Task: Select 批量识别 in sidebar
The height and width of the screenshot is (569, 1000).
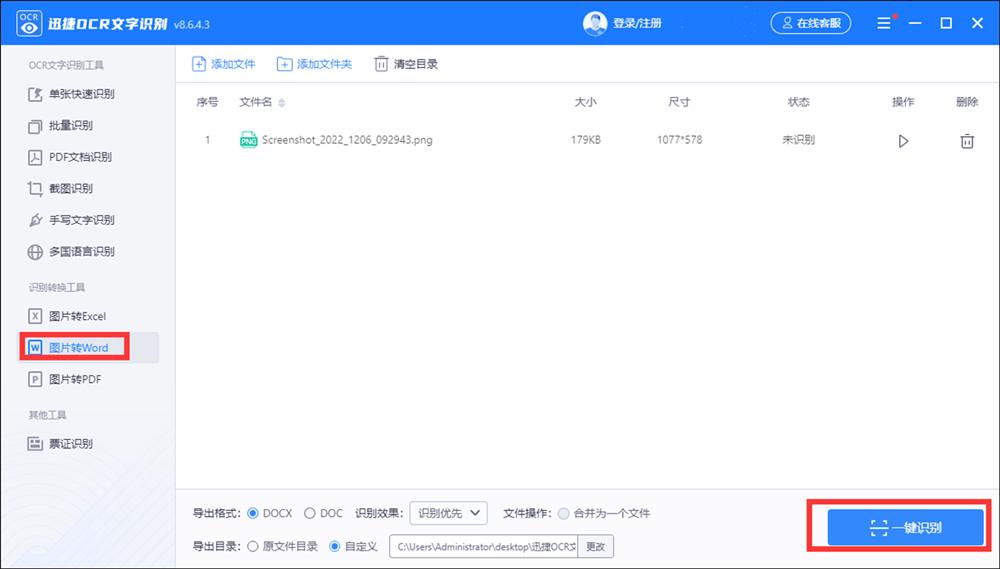Action: [x=61, y=126]
